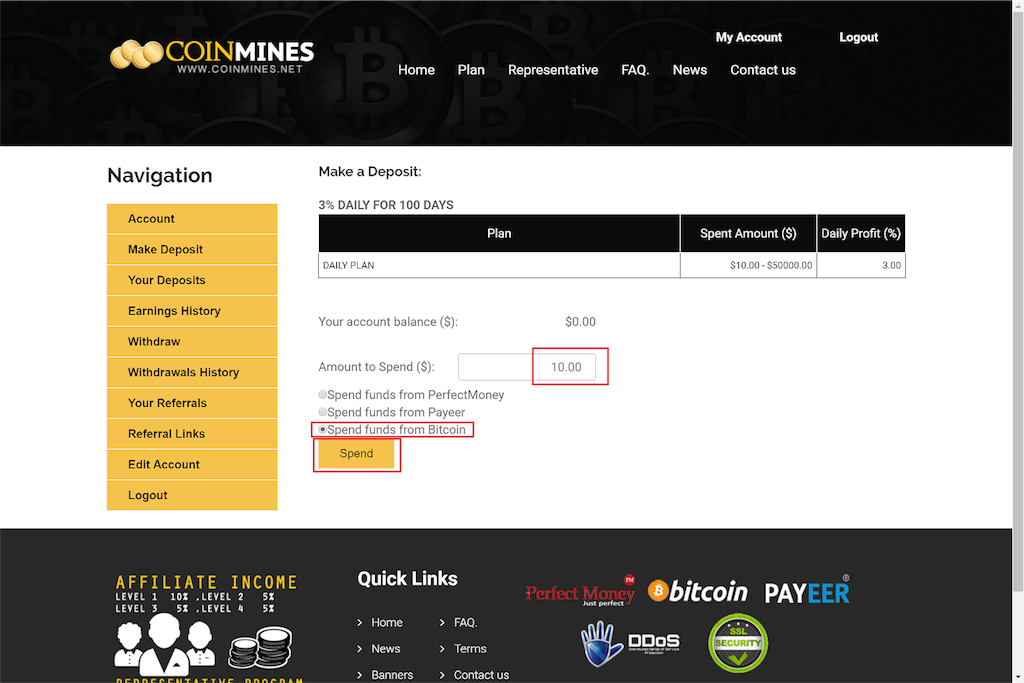The height and width of the screenshot is (683, 1024).
Task: Click the Payeer logo
Action: pos(807,592)
